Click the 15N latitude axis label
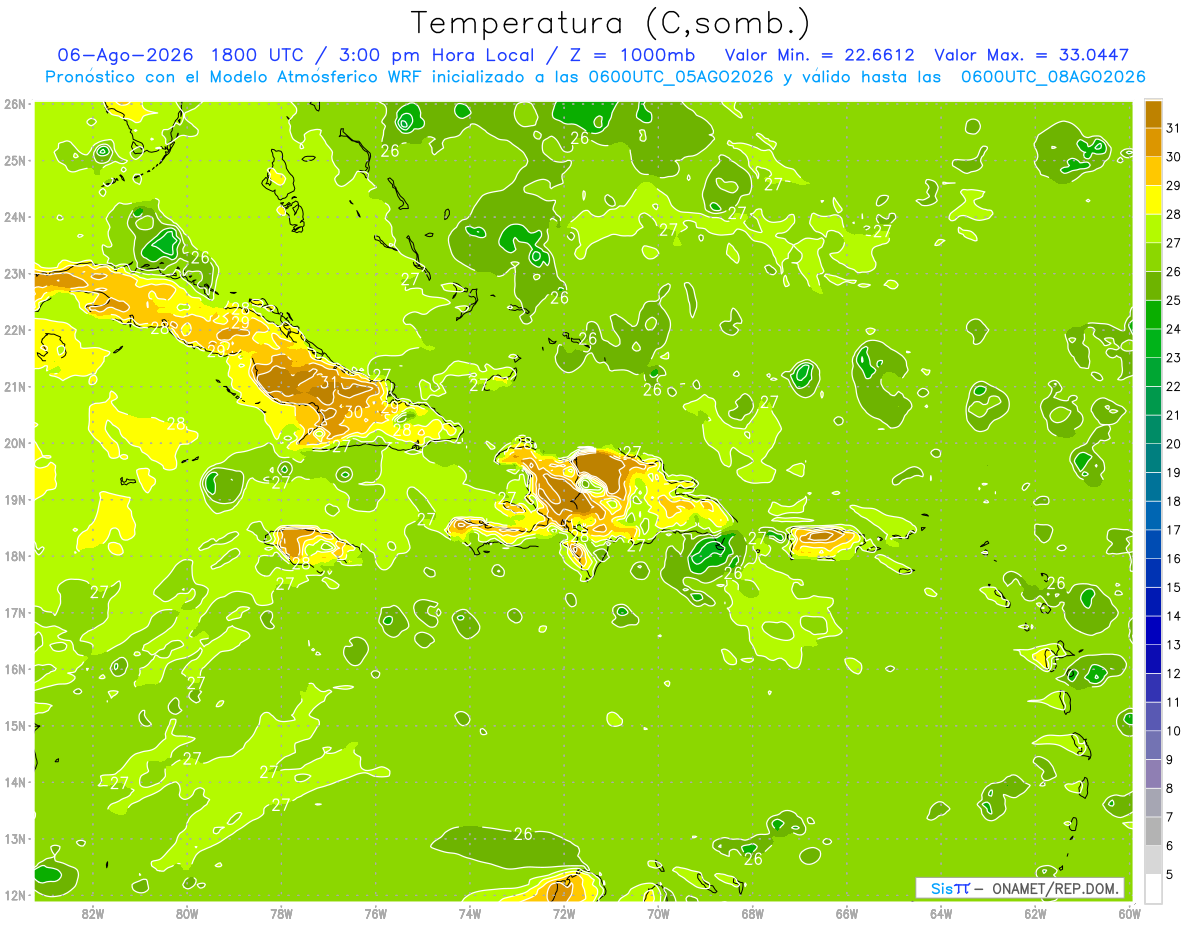Viewport: 1200px width, 927px height. coord(14,726)
